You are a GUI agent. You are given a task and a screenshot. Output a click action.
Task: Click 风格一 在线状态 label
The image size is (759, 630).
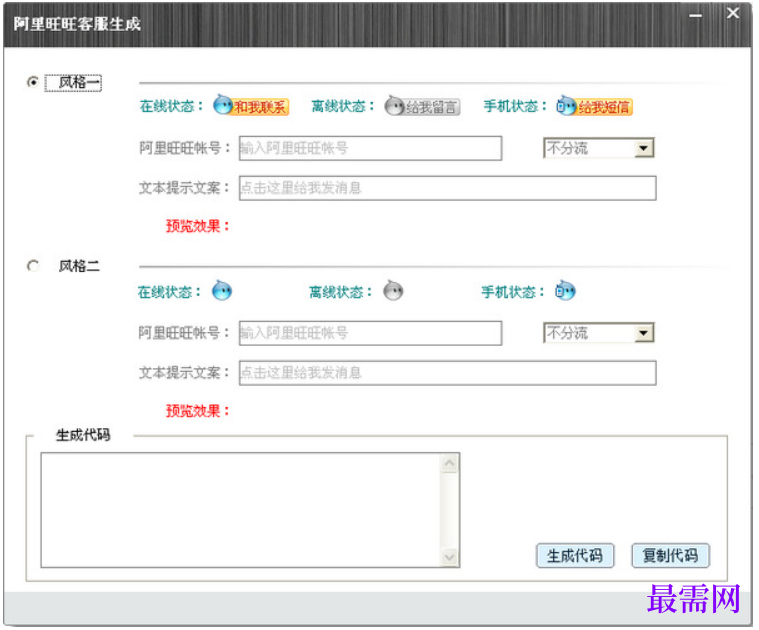[171, 106]
